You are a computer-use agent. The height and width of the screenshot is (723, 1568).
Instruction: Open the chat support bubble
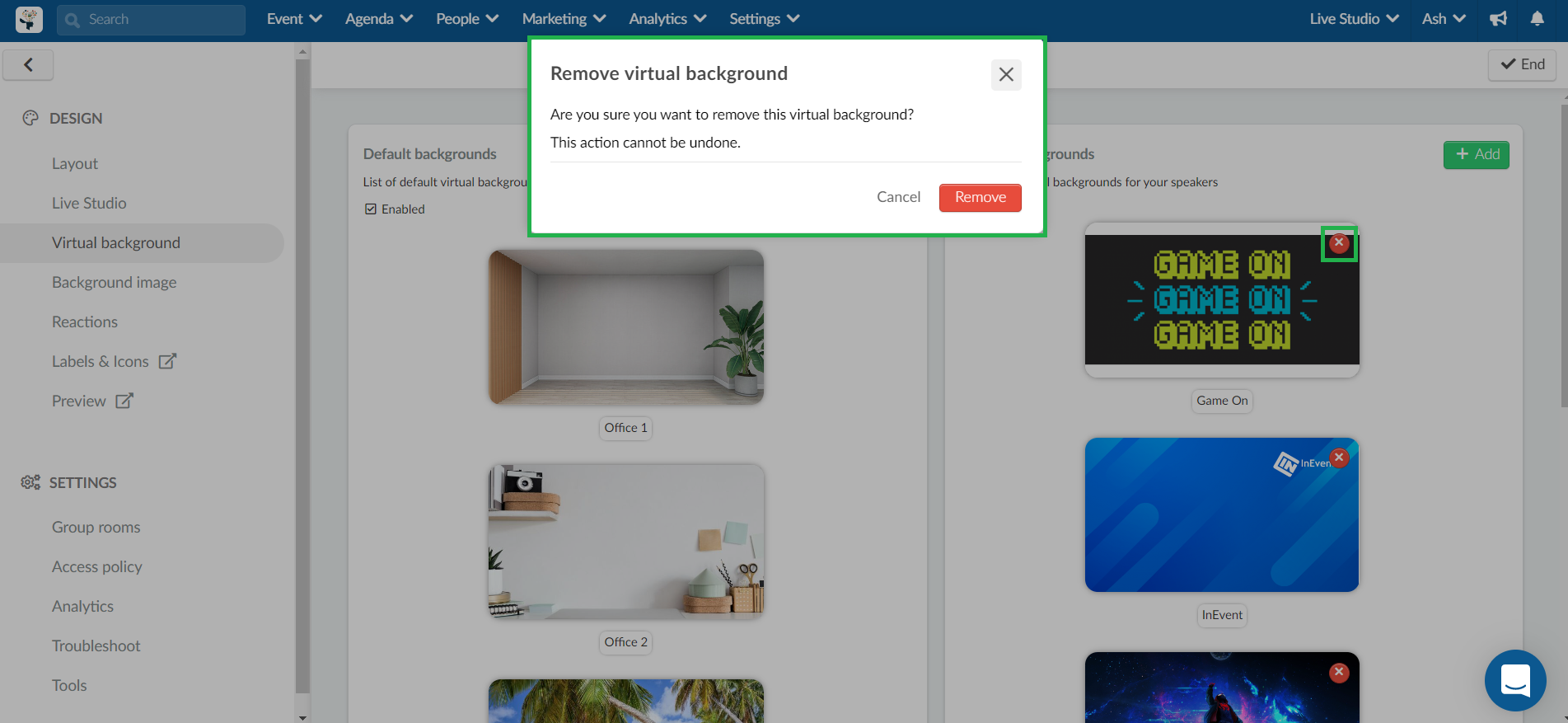[1515, 680]
